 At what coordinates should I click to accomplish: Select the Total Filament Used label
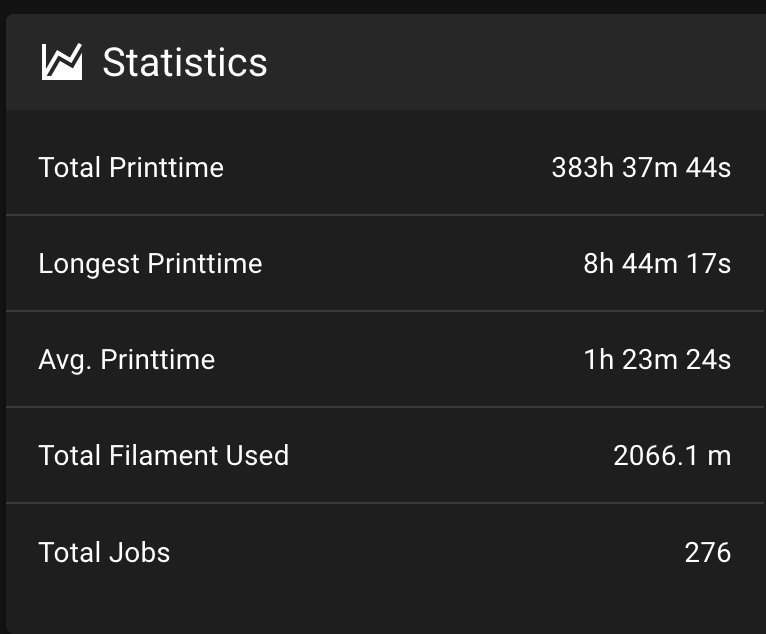tap(164, 456)
